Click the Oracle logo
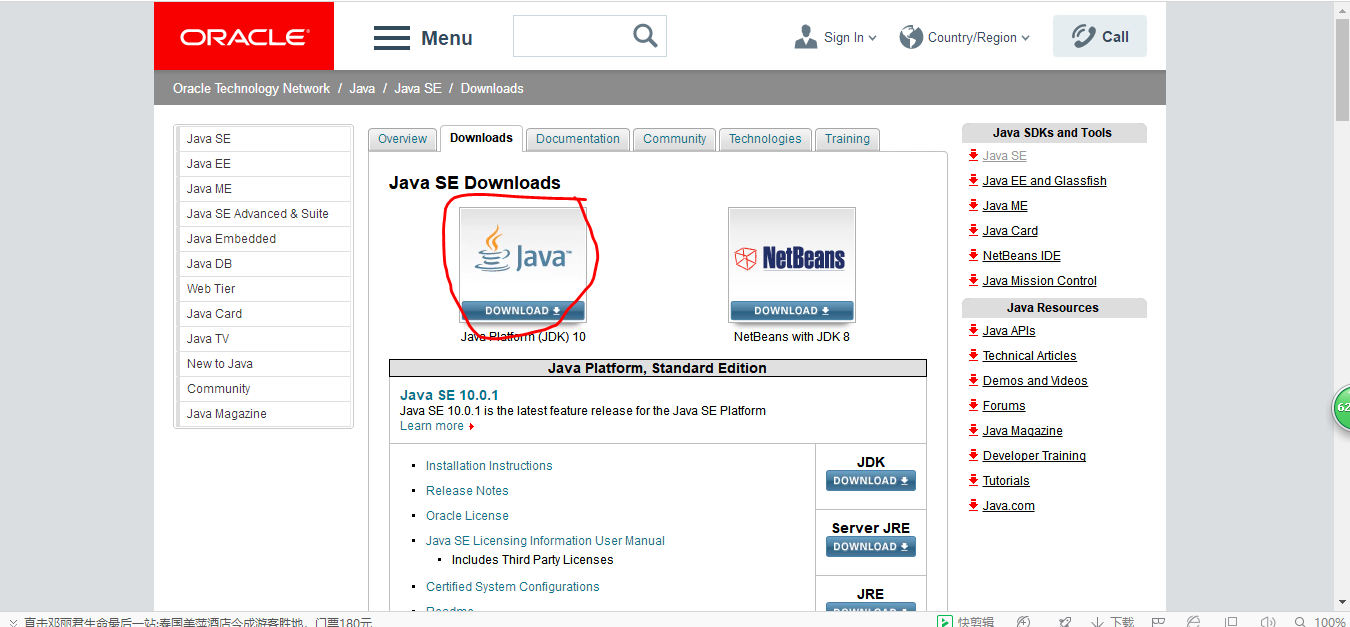Image resolution: width=1350 pixels, height=627 pixels. point(244,37)
